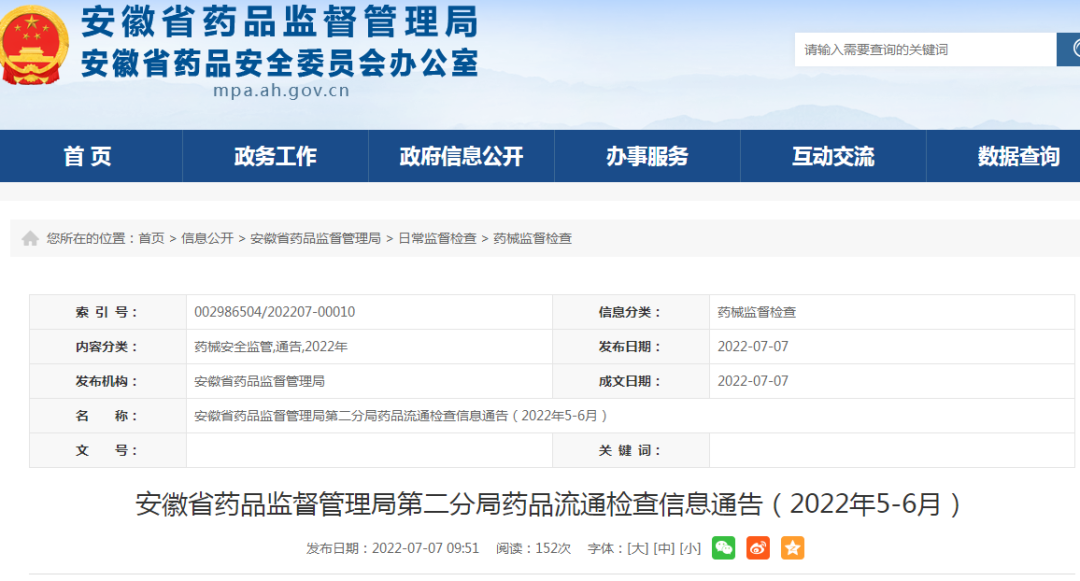The height and width of the screenshot is (581, 1080).
Task: Set font size to medium [中]
Action: (663, 549)
